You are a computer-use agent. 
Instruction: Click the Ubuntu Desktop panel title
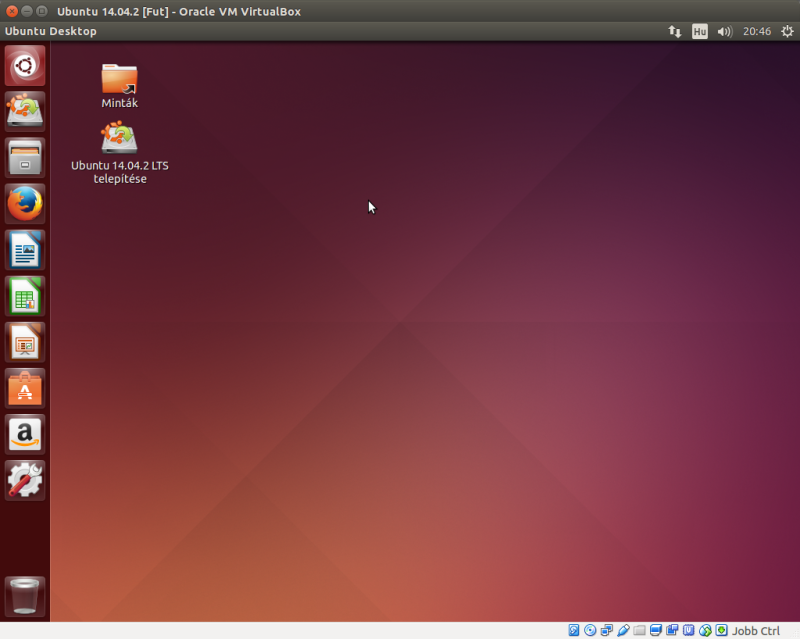(x=51, y=31)
